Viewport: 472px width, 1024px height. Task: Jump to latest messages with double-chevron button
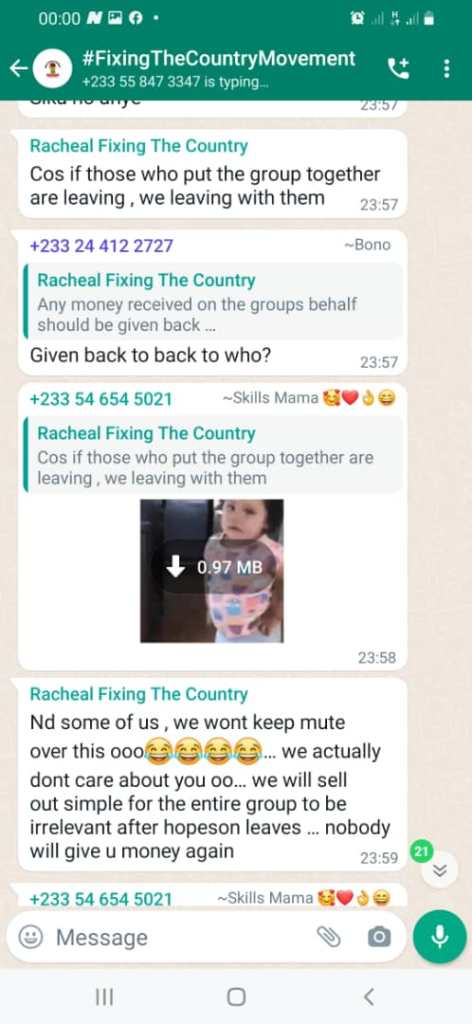(439, 871)
